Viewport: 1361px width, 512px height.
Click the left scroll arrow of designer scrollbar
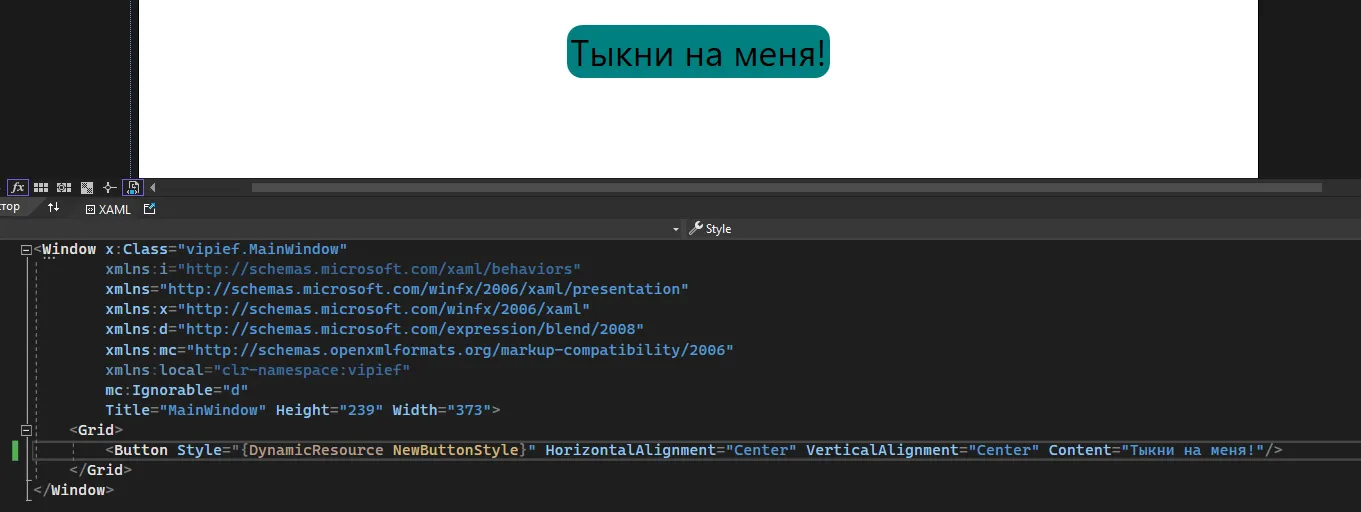pyautogui.click(x=153, y=187)
